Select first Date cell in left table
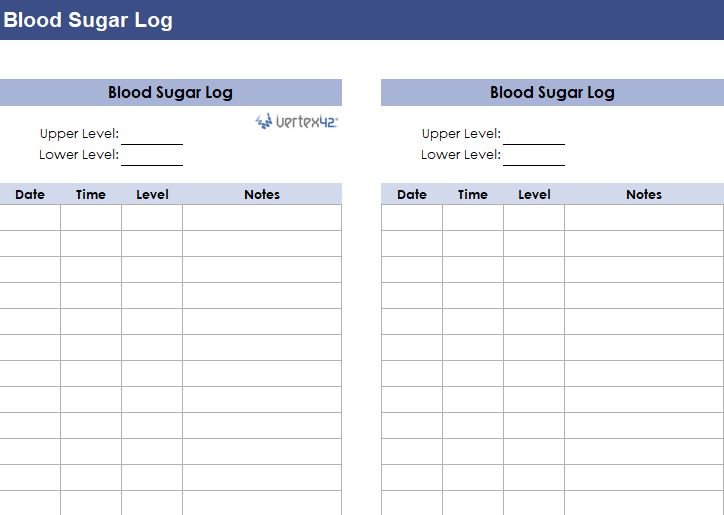724x515 pixels. coord(30,218)
